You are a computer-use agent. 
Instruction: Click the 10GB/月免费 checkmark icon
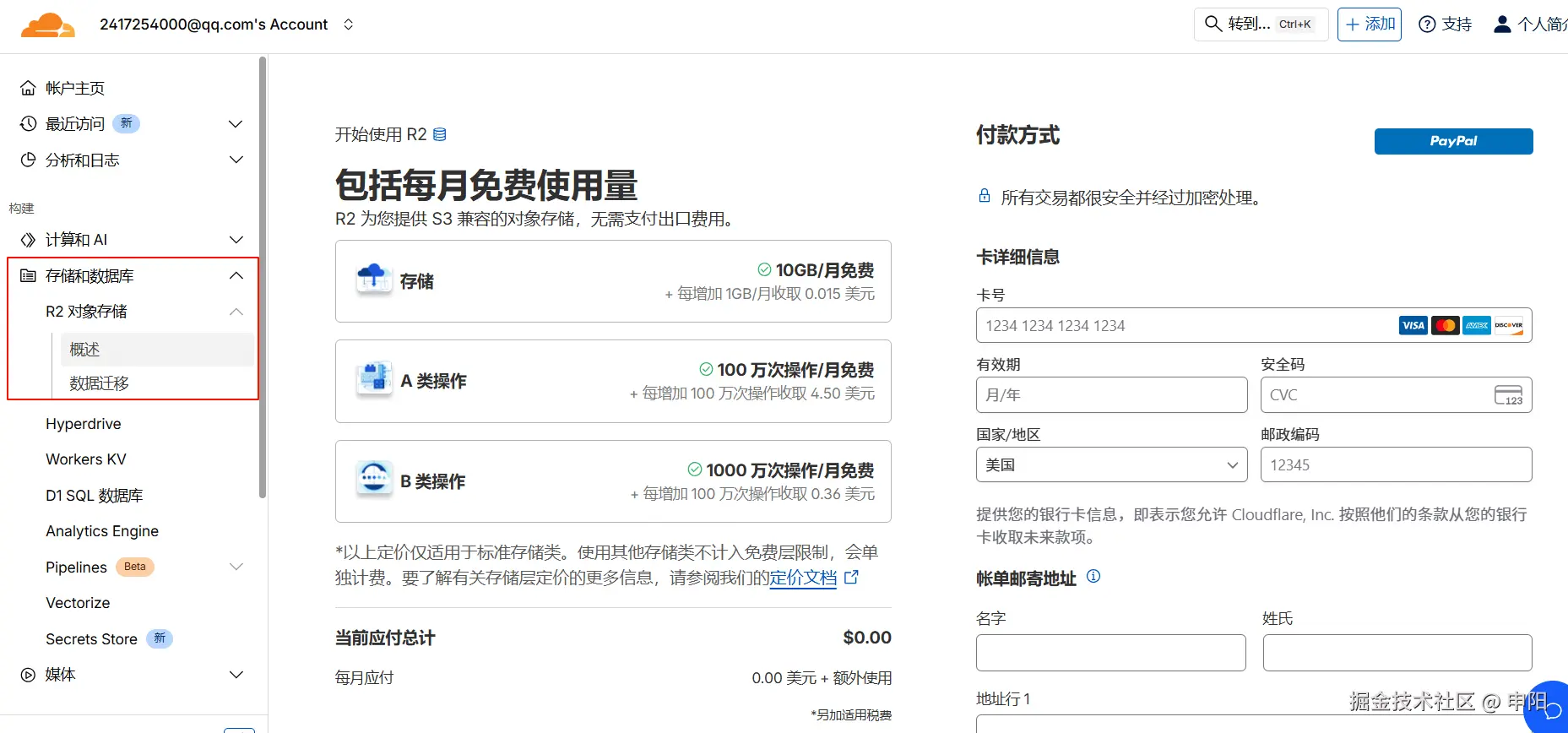tap(764, 269)
